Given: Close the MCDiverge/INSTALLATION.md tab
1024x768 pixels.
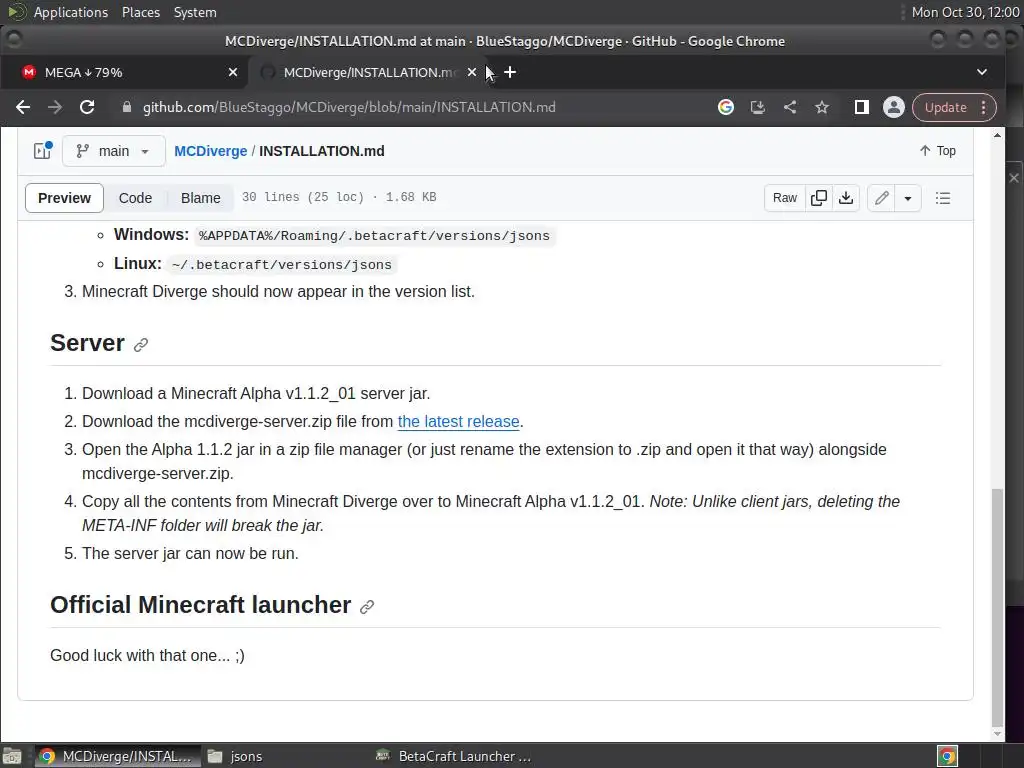Looking at the screenshot, I should point(472,72).
